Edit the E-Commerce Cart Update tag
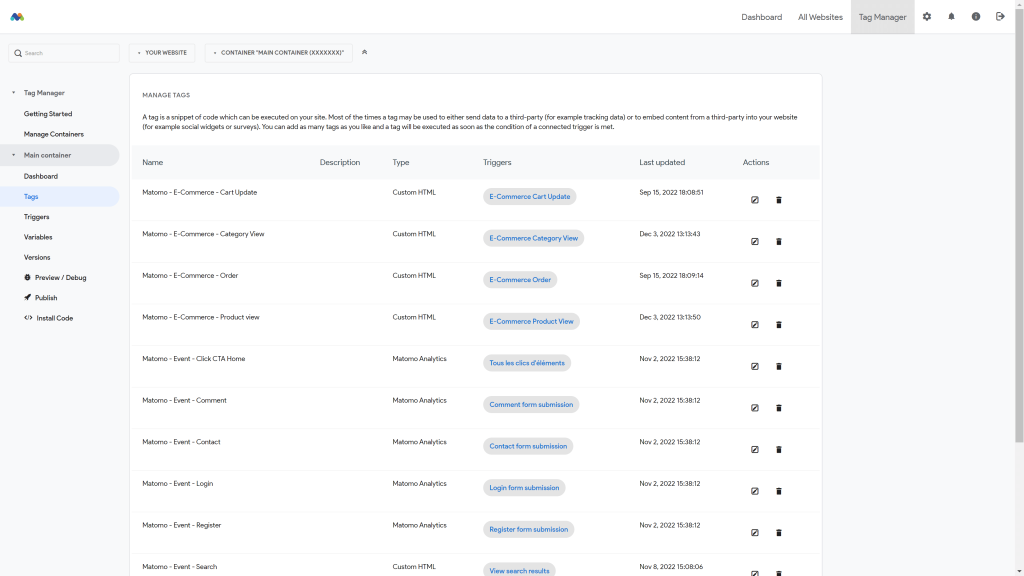The width and height of the screenshot is (1024, 576). (754, 200)
